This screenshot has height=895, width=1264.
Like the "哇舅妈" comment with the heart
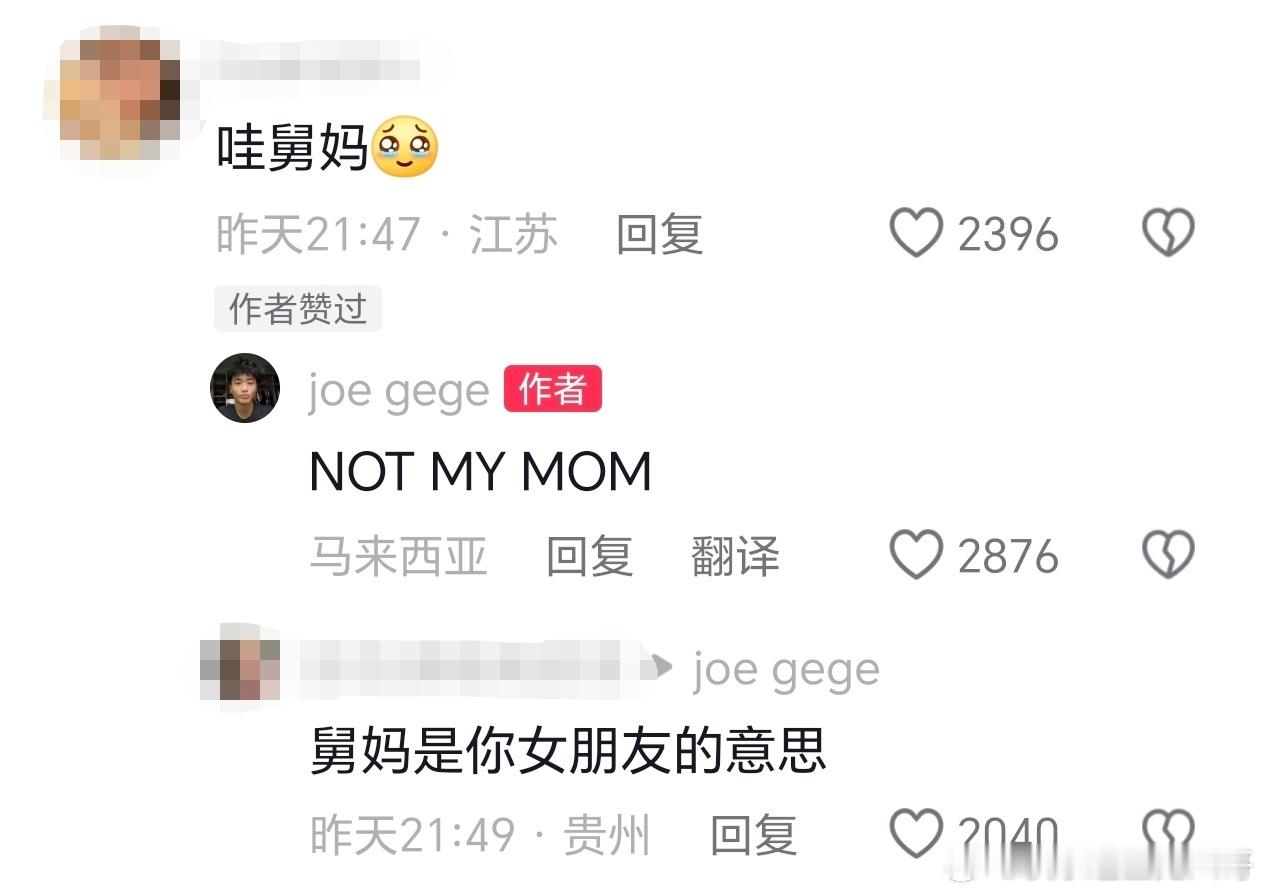pos(916,233)
